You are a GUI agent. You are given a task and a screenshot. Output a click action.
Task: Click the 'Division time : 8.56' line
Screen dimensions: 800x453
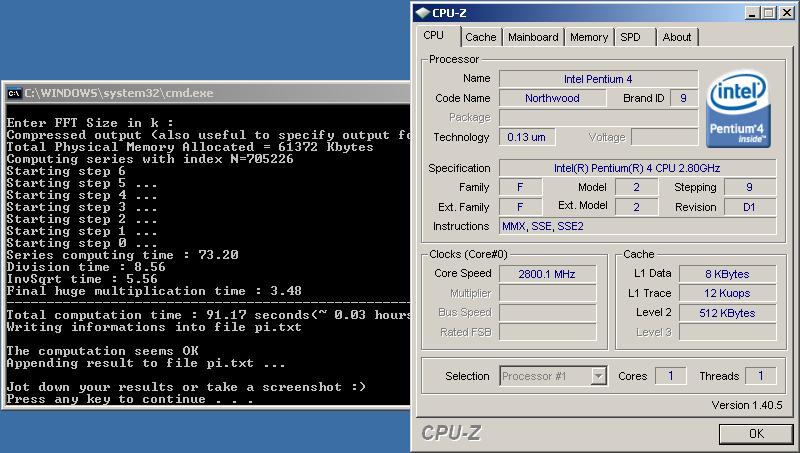click(x=86, y=267)
